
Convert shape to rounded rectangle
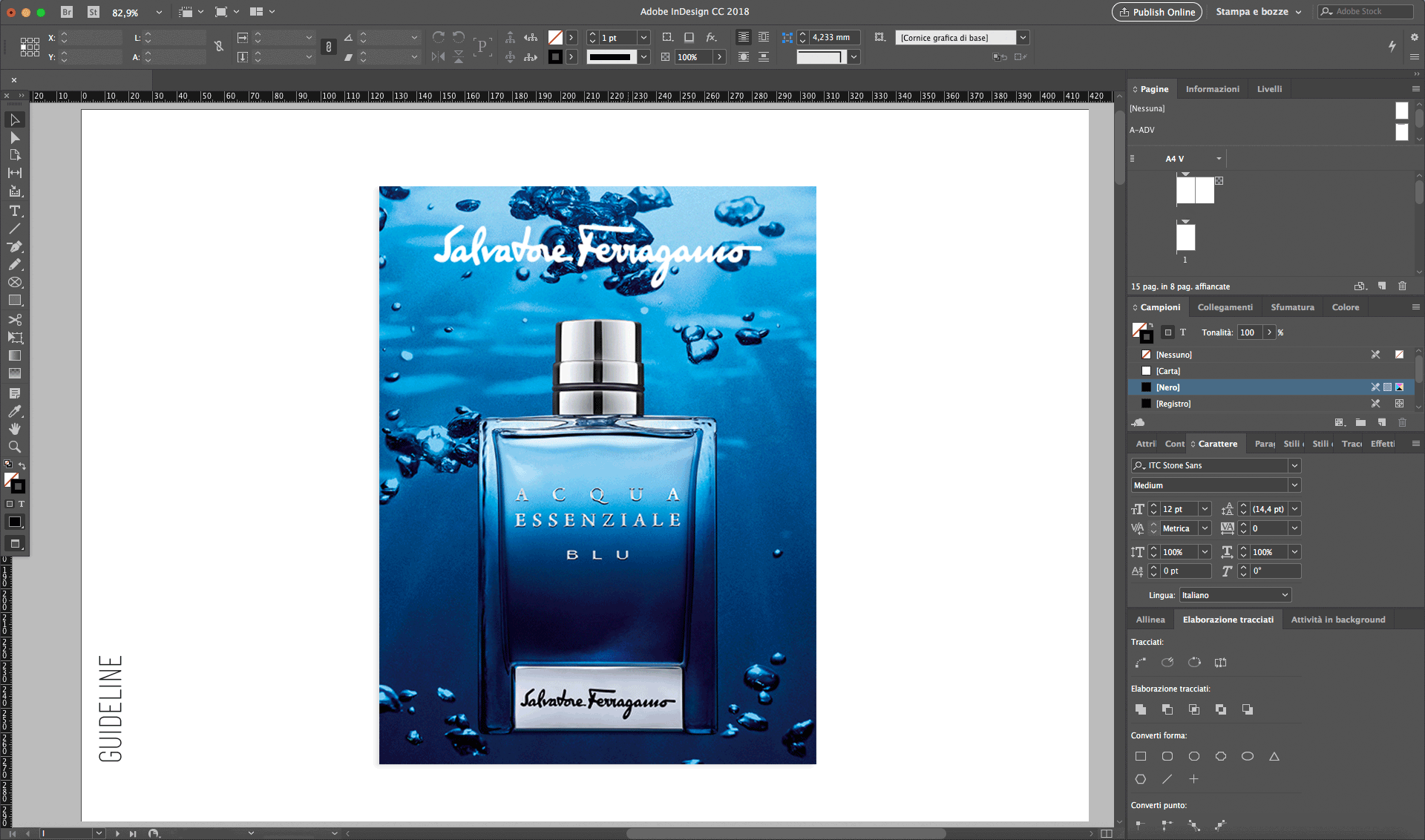(x=1167, y=756)
